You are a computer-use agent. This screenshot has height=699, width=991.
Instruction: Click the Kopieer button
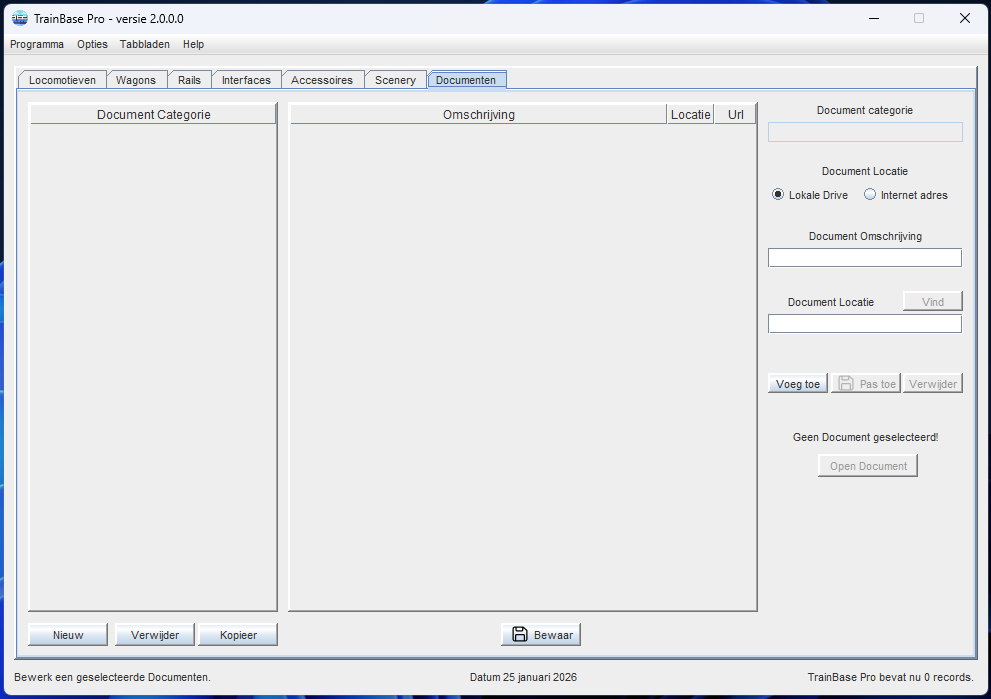tap(238, 635)
